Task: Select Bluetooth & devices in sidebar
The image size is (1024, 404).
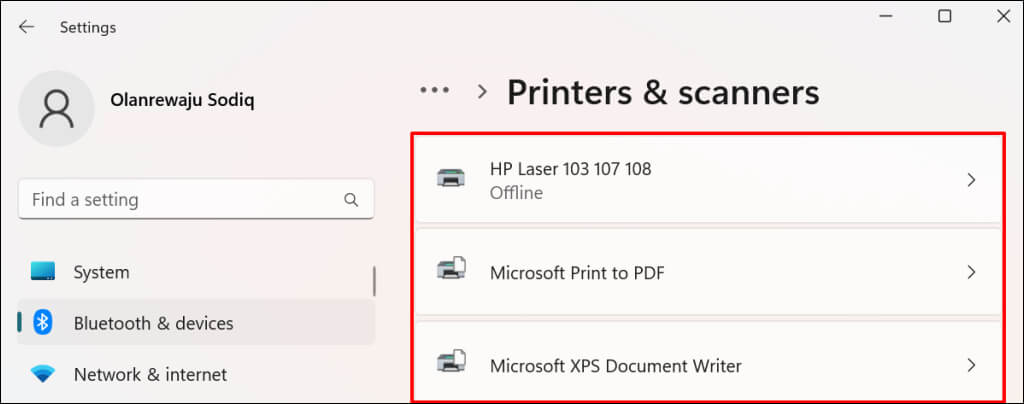Action: pos(153,323)
